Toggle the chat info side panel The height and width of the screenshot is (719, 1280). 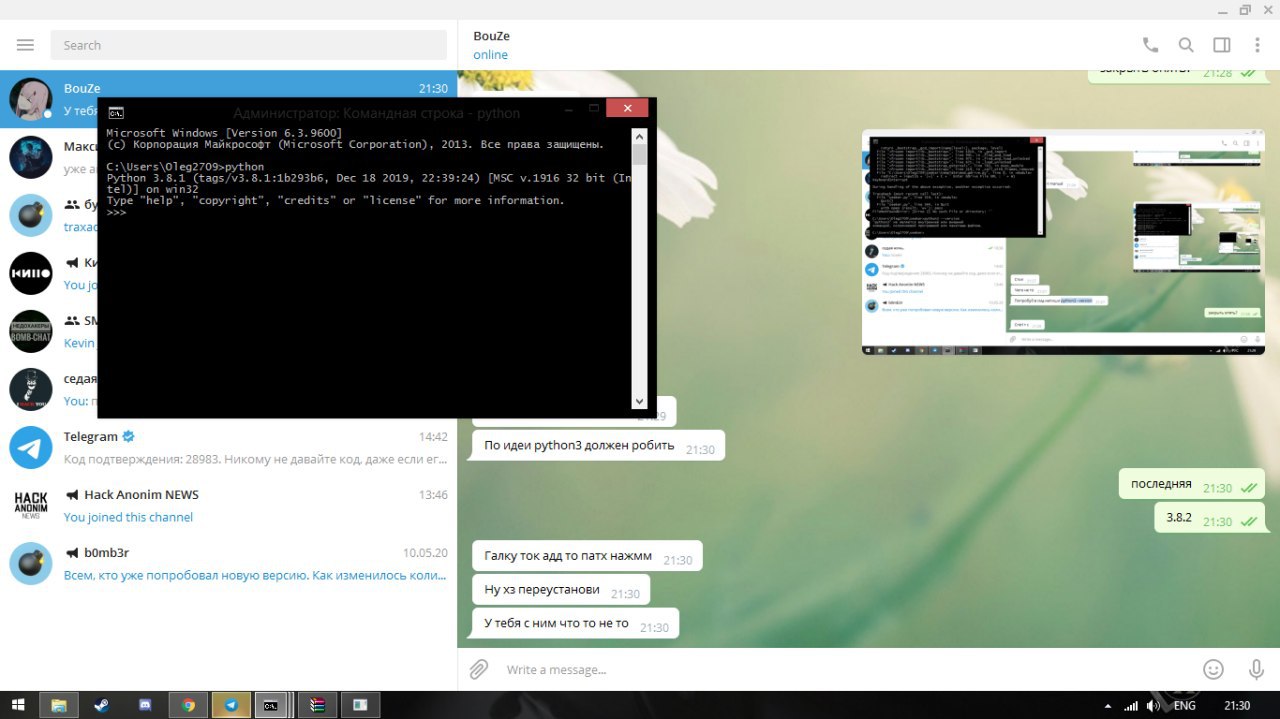click(1222, 45)
